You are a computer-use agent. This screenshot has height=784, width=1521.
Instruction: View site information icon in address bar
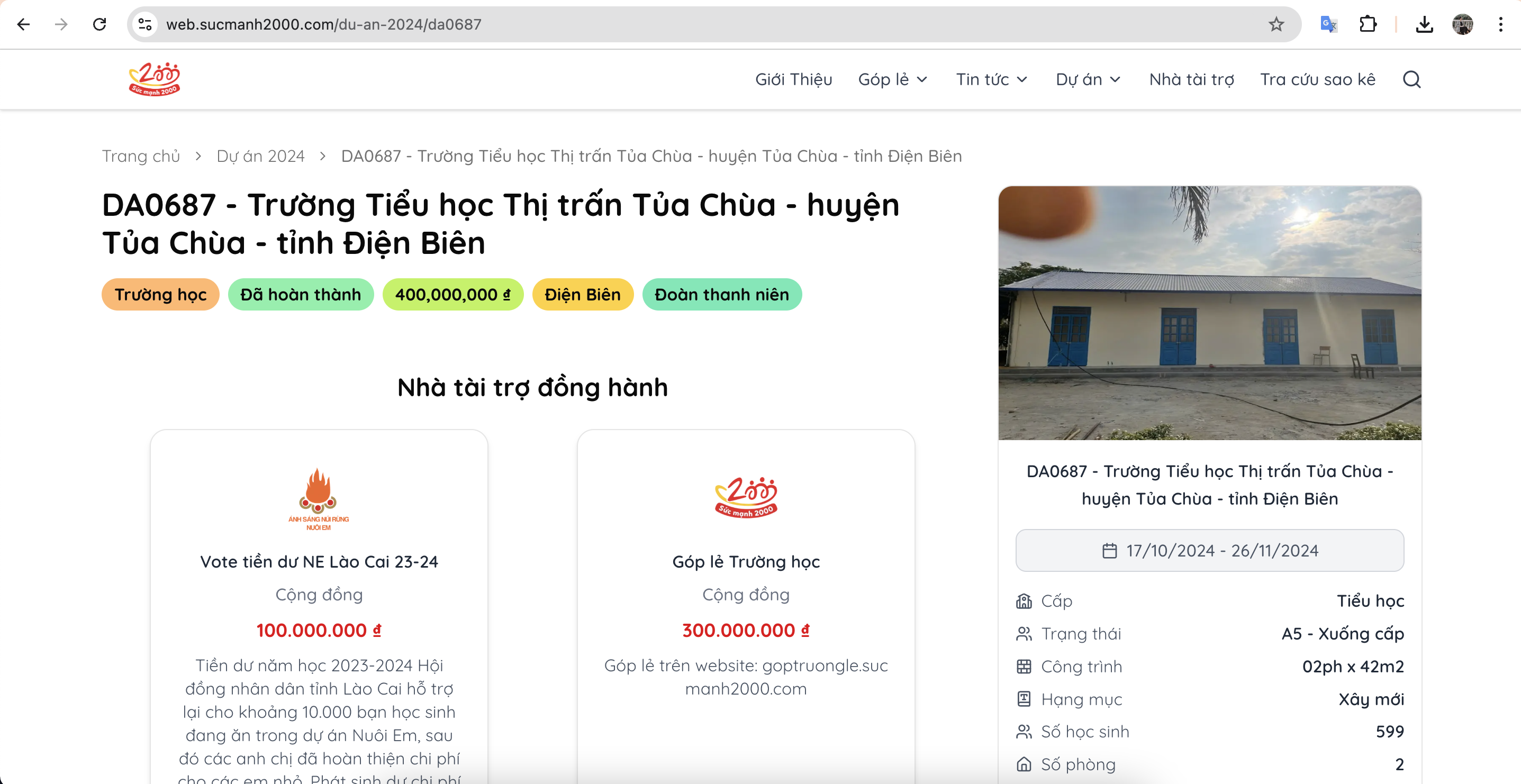[x=145, y=24]
